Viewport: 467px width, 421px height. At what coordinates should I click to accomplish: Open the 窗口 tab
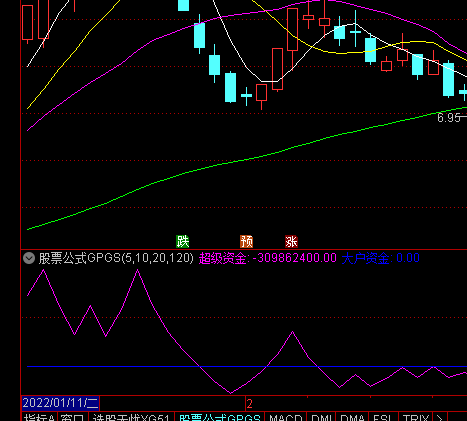(x=73, y=417)
